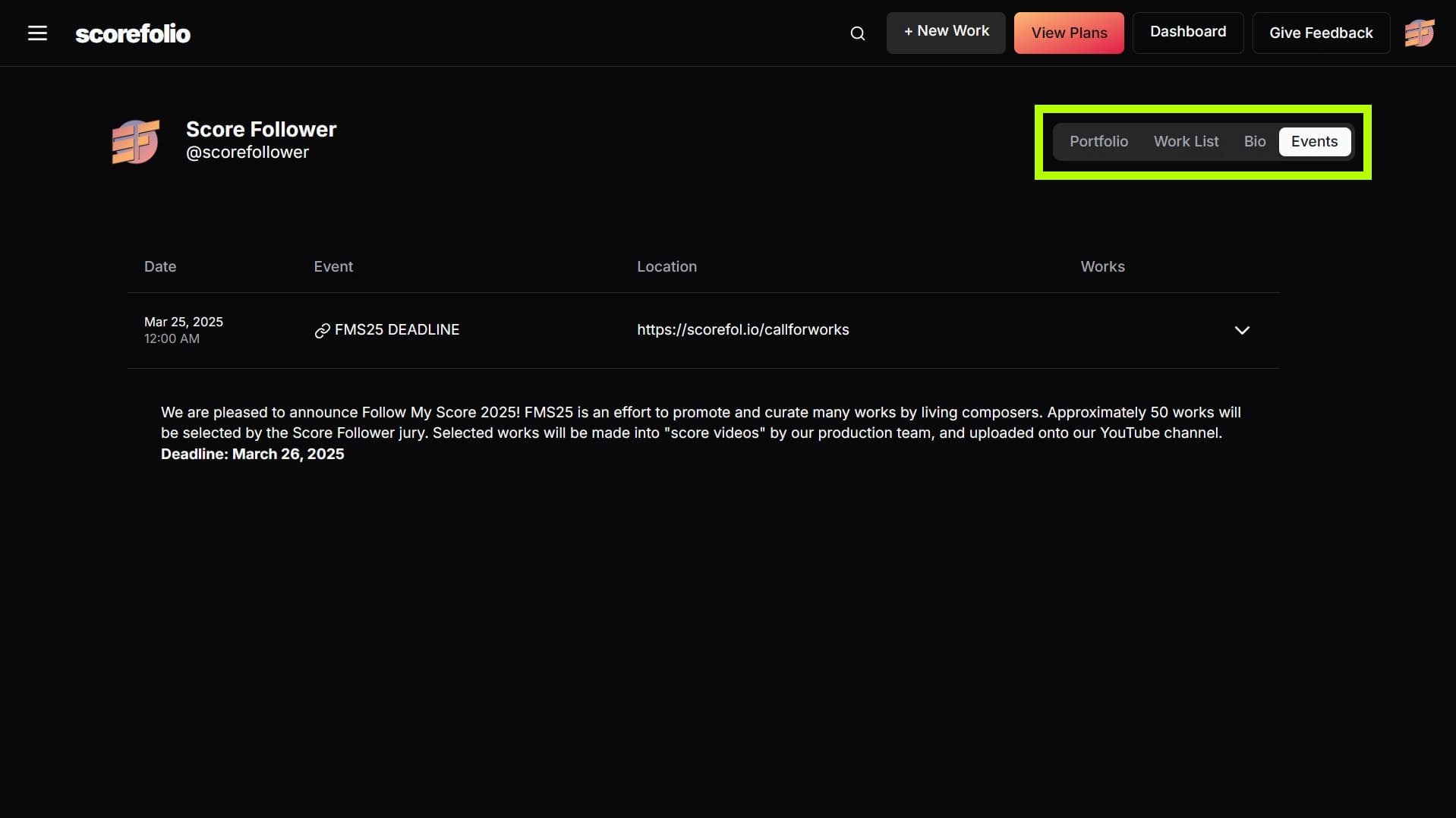Go to the Dashboard
Viewport: 1456px width, 818px height.
pos(1188,33)
